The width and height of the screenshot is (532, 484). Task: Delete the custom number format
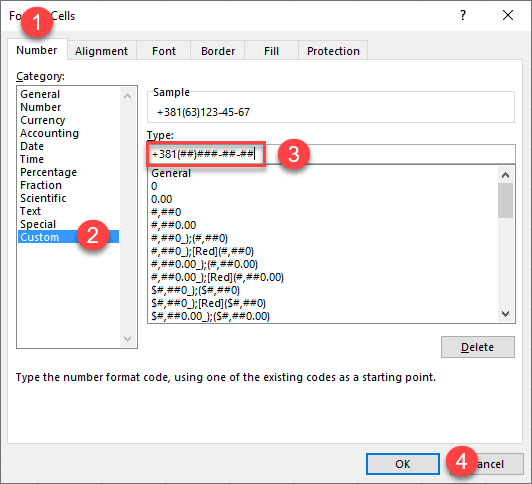pos(478,347)
